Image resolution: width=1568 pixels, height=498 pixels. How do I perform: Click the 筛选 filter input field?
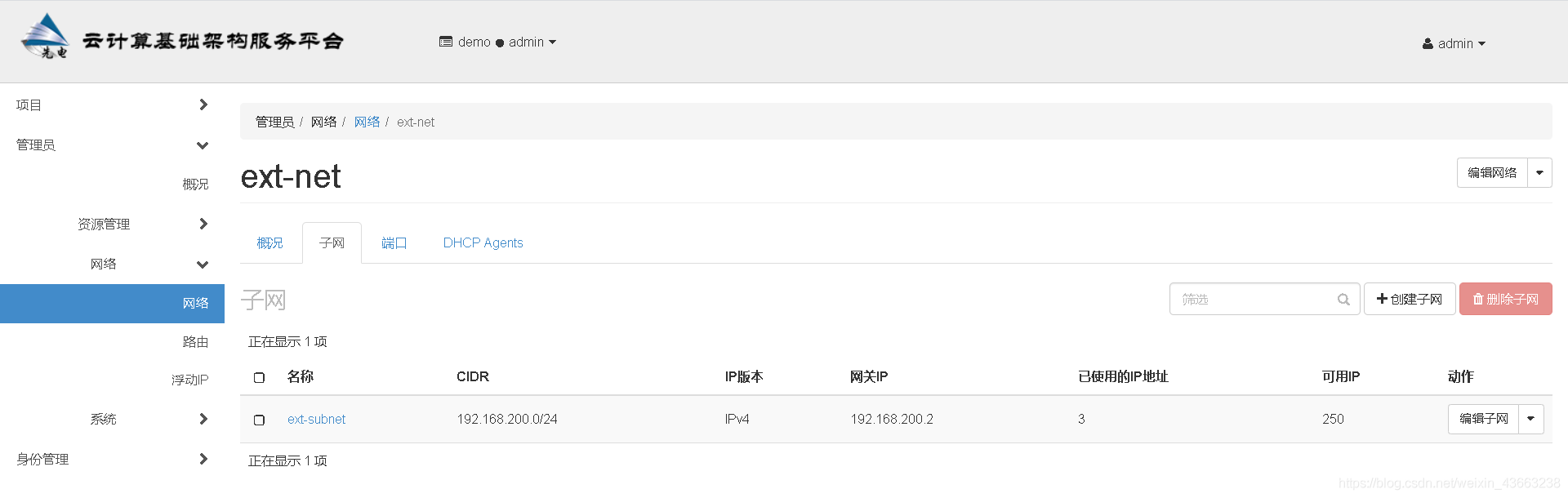tap(1264, 299)
